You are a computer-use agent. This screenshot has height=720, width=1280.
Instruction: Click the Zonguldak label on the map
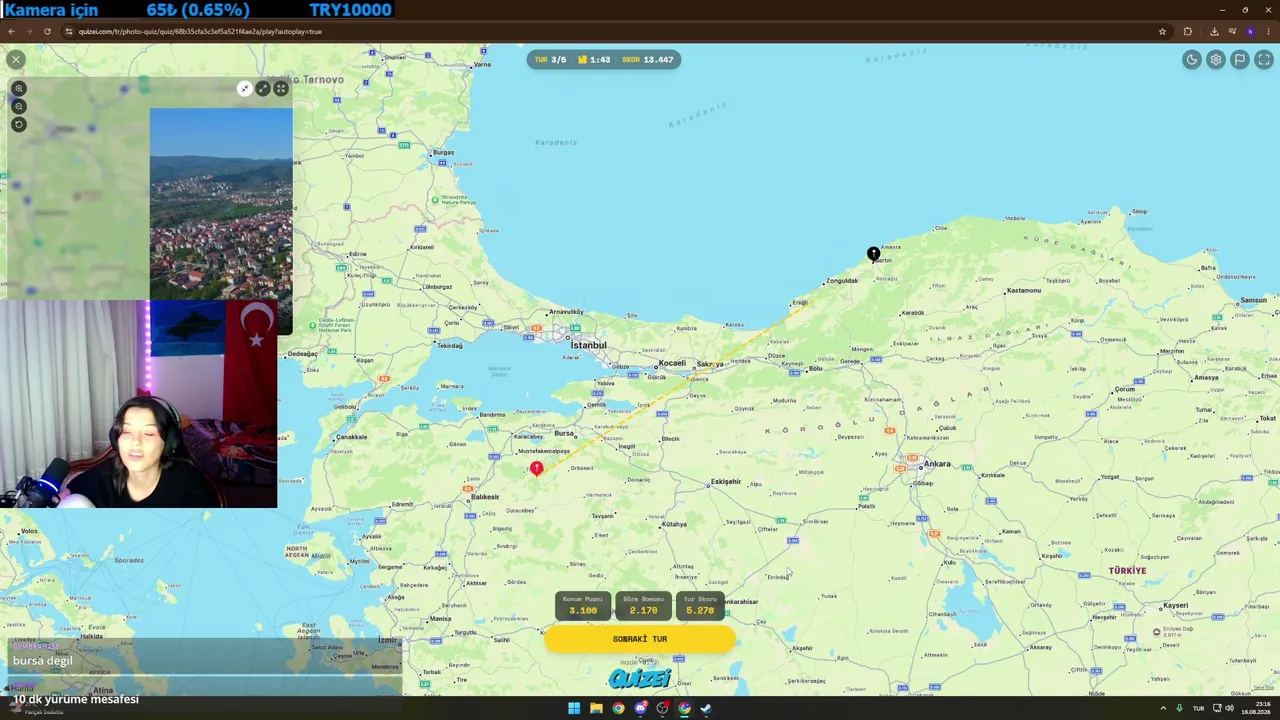pyautogui.click(x=842, y=281)
